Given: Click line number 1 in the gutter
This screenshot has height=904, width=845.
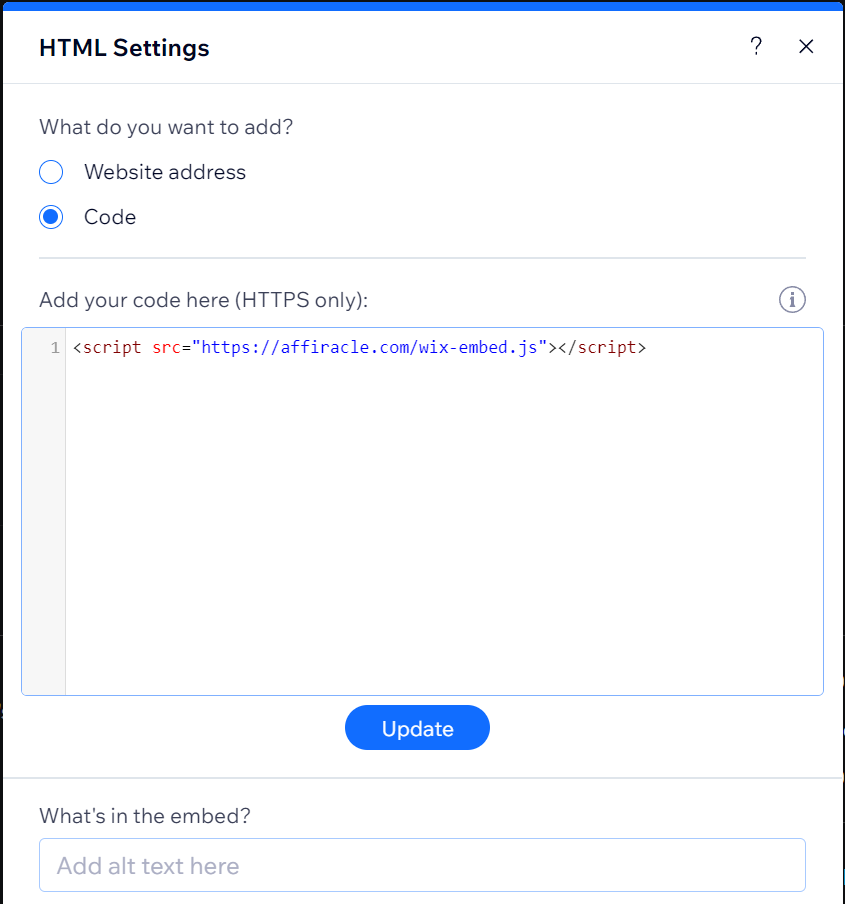Looking at the screenshot, I should [55, 348].
